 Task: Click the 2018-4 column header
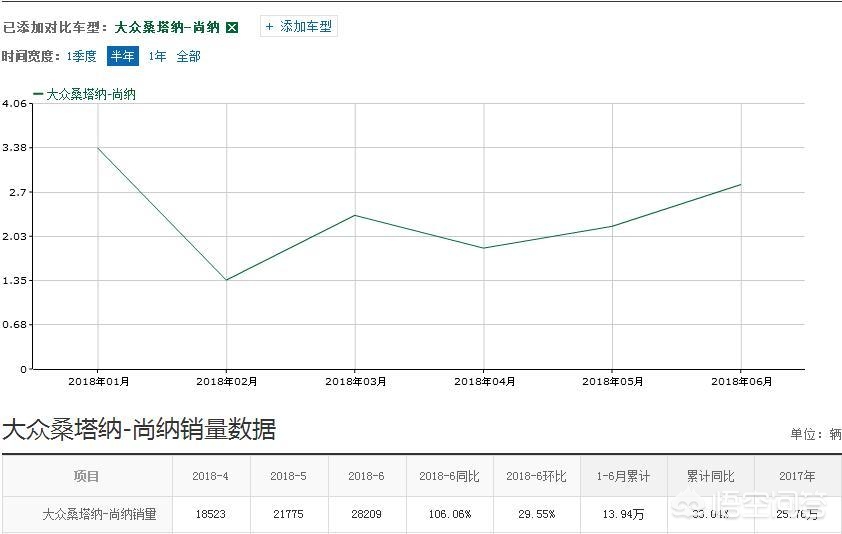(210, 476)
